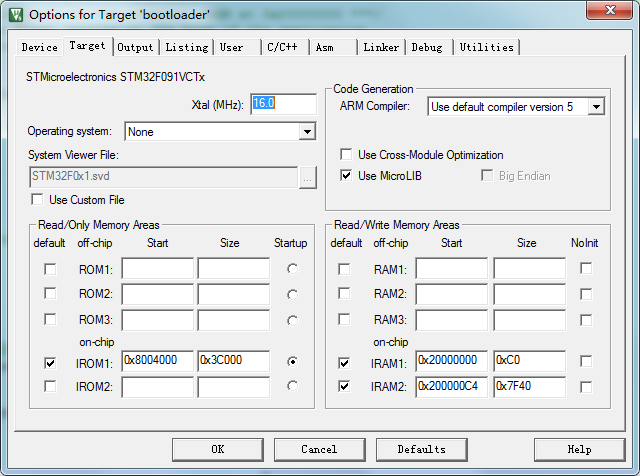
Task: Enable NoInit for RAM3
Action: (x=586, y=320)
